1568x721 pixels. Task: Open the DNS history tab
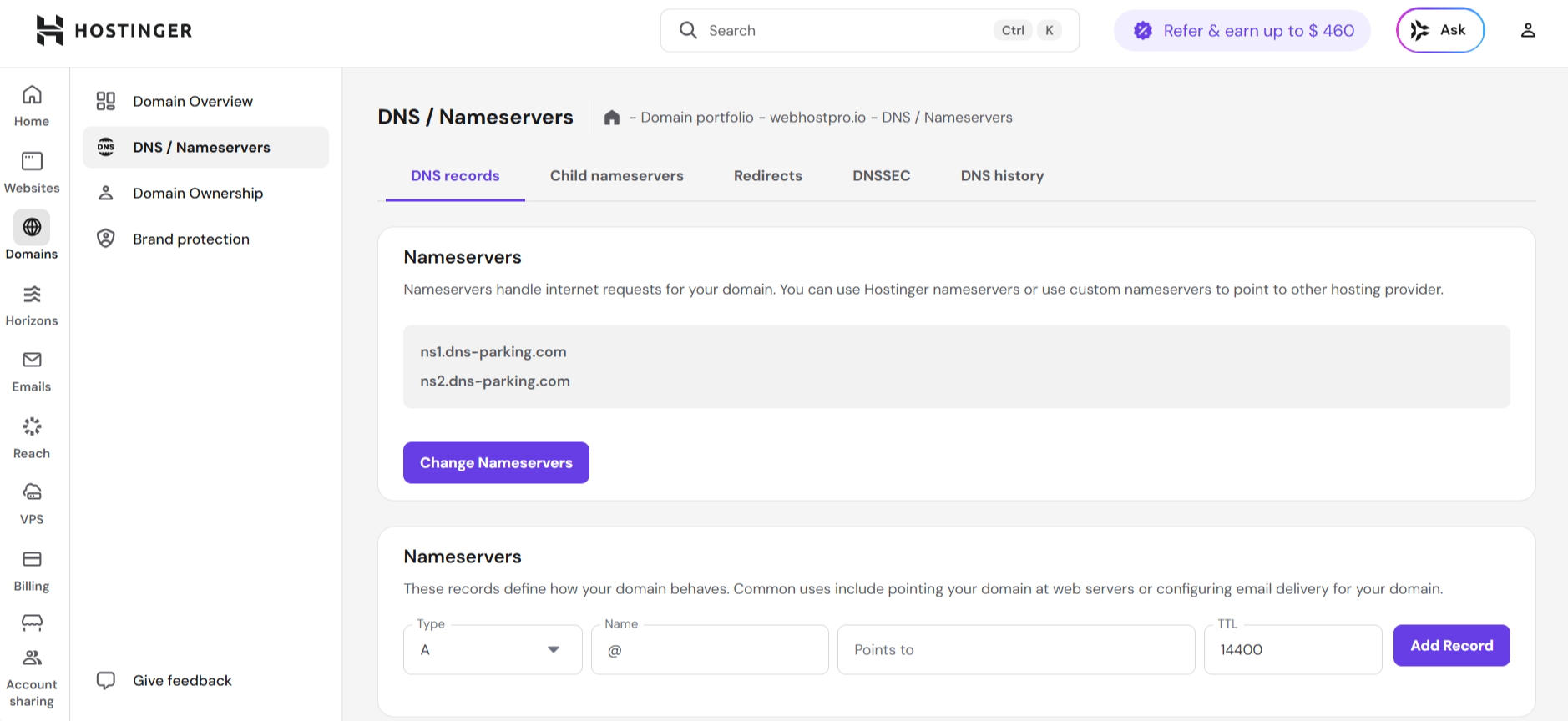1003,176
